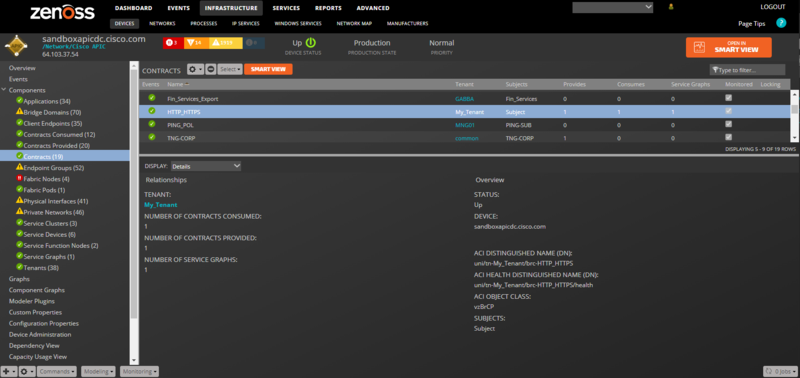This screenshot has width=800, height=378.
Task: Click the Zenoss logo
Action: click(x=62, y=13)
